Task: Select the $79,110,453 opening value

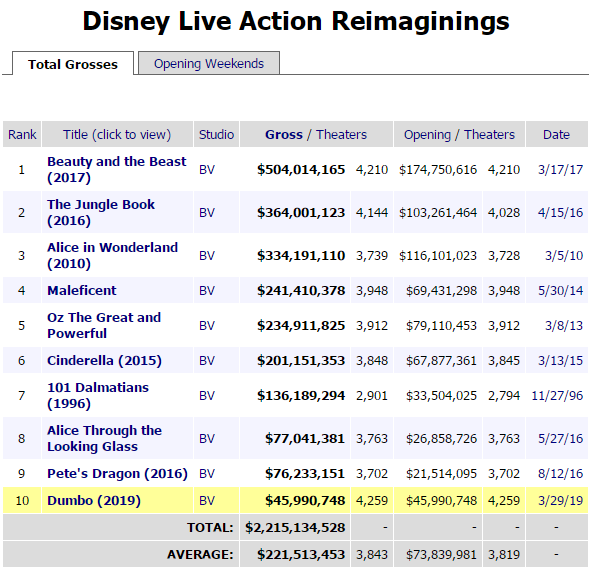Action: pos(441,326)
